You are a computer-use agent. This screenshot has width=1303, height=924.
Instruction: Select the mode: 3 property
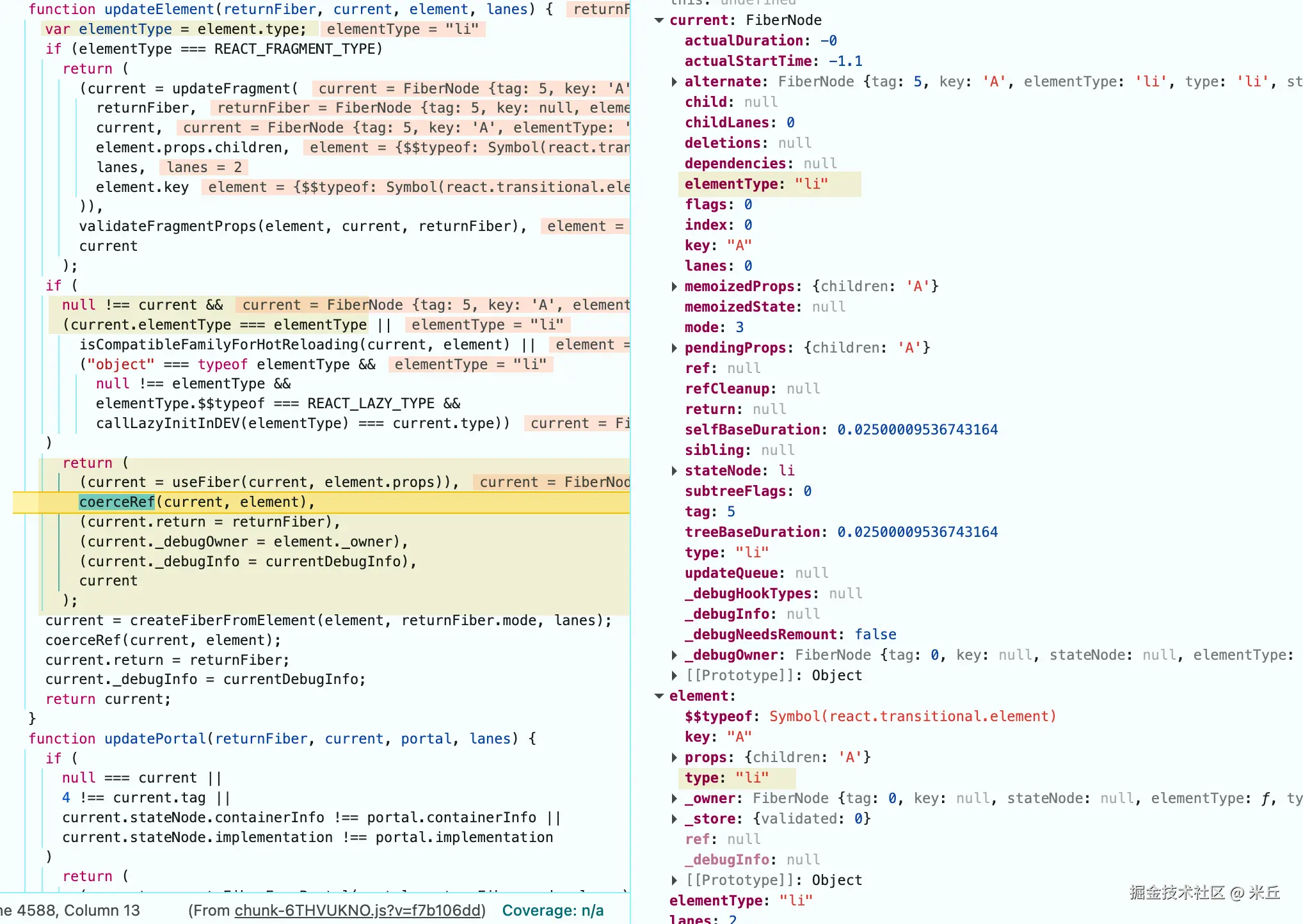[714, 328]
